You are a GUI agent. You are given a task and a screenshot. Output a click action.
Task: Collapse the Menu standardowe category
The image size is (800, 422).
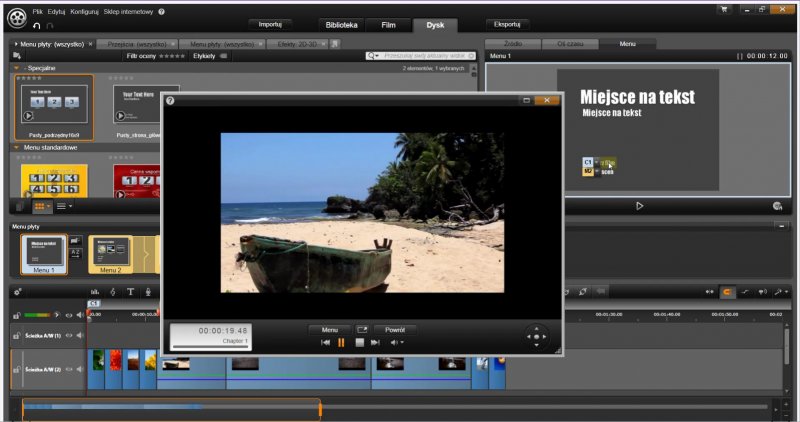(17, 147)
